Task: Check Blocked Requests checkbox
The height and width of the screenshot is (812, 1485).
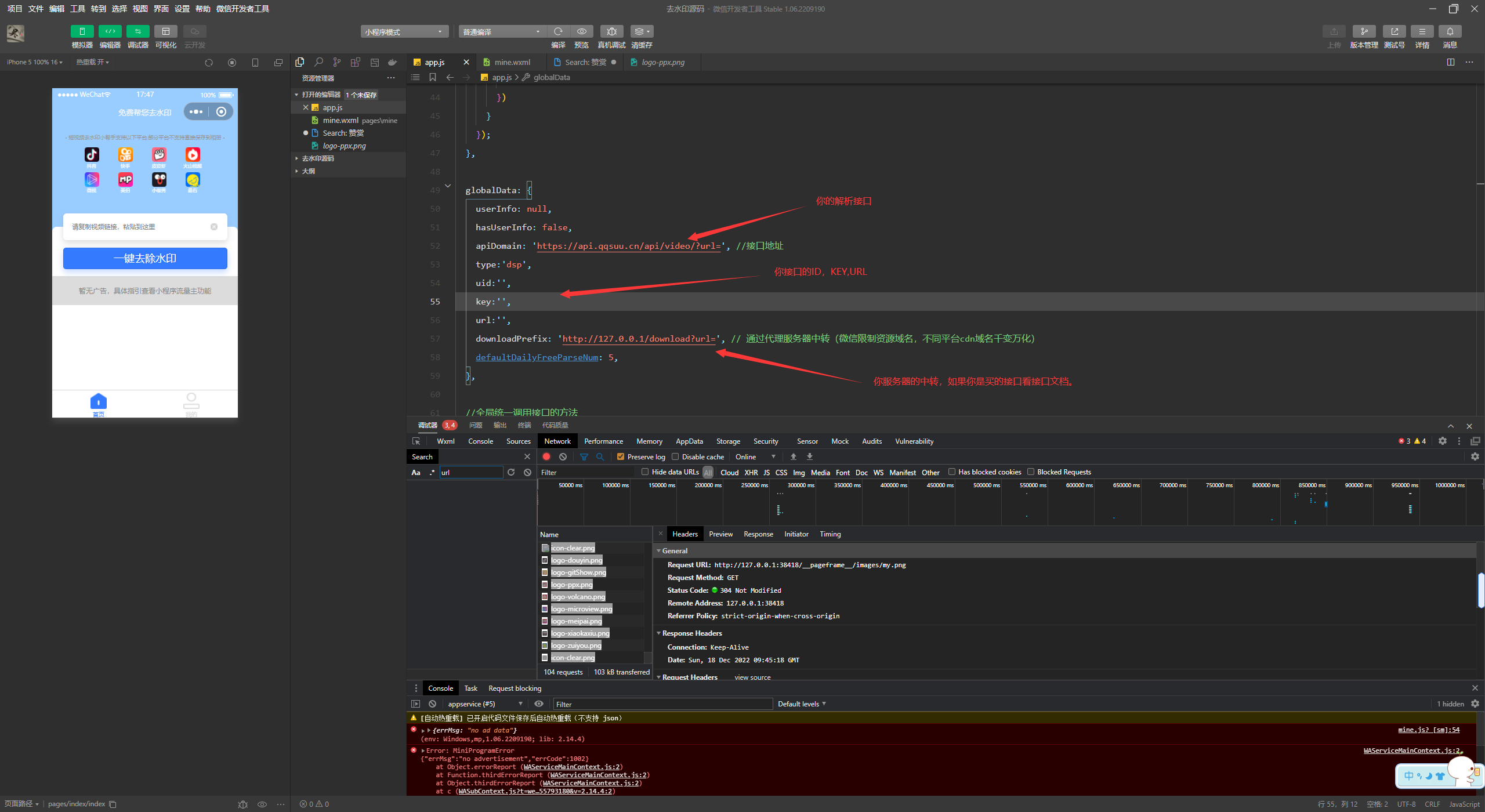Action: coord(1031,472)
